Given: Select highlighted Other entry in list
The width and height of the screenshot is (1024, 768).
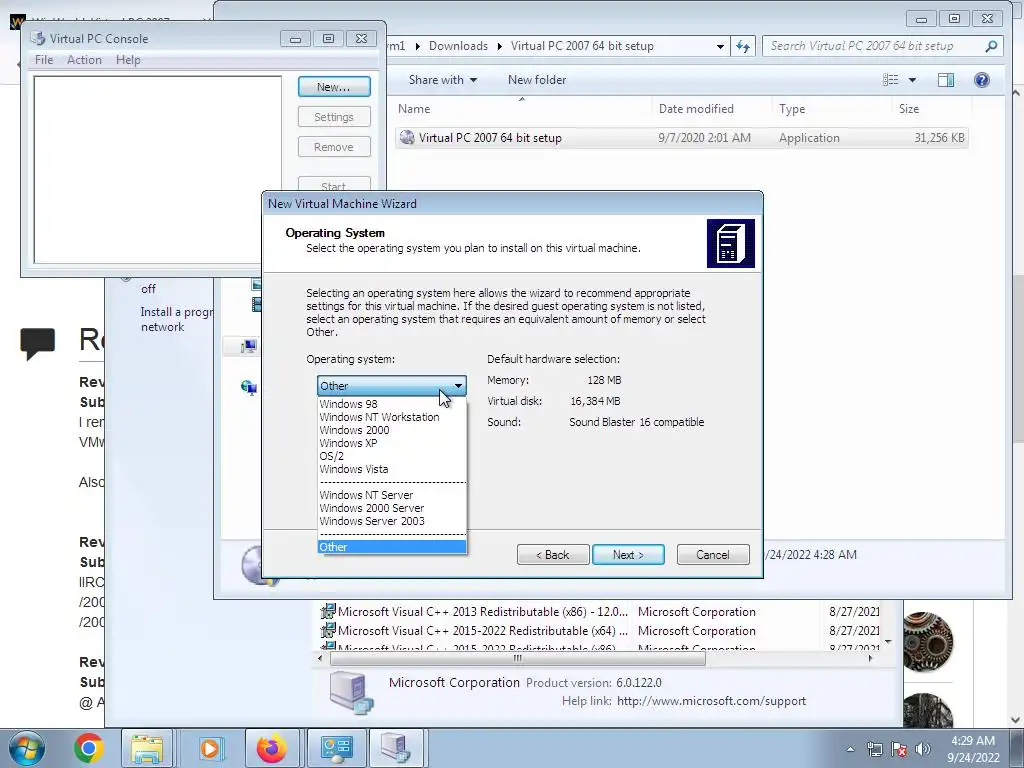Looking at the screenshot, I should [x=392, y=547].
